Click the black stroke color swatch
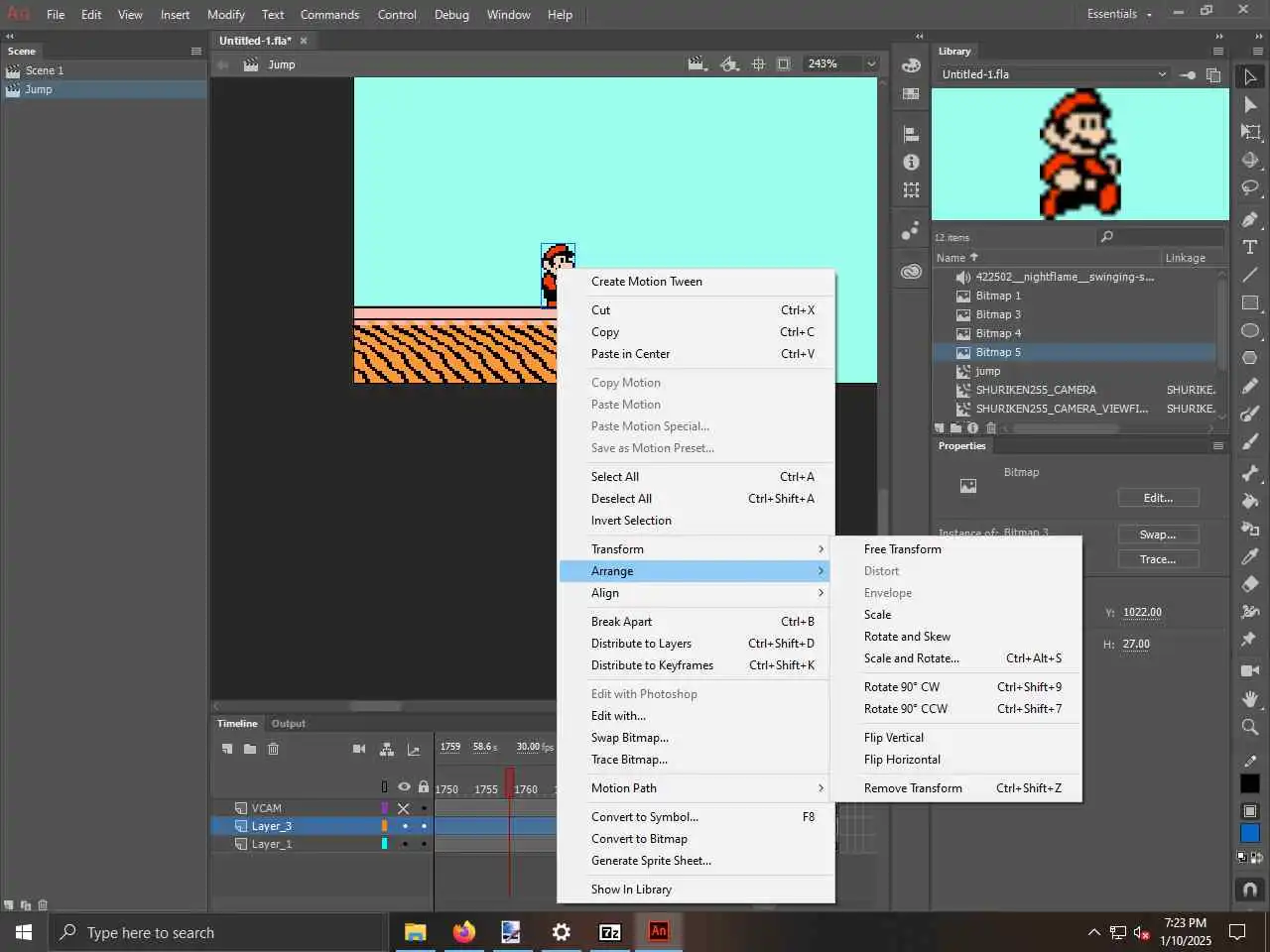The height and width of the screenshot is (952, 1270). pos(1250,783)
